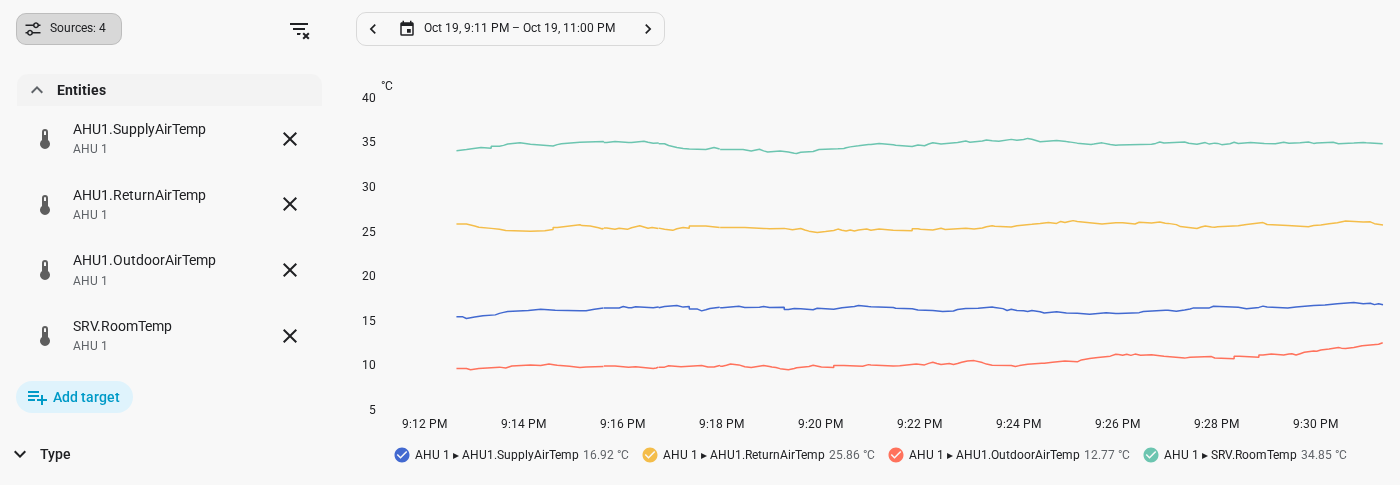Go to next time range arrow
The width and height of the screenshot is (1400, 485).
[x=648, y=29]
